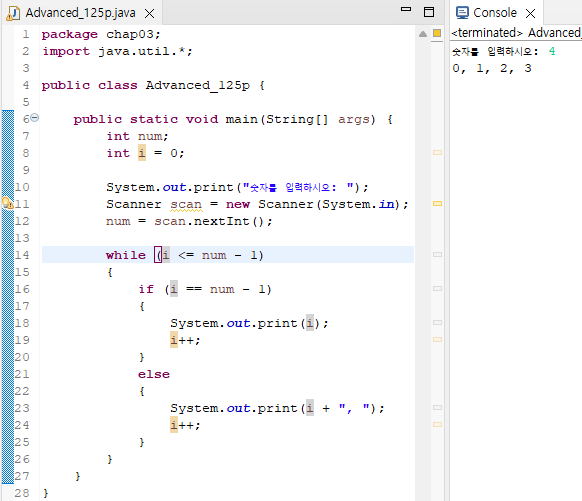Image resolution: width=582 pixels, height=501 pixels.
Task: Click the yellow warning summary square atop overview ruler
Action: point(437,33)
